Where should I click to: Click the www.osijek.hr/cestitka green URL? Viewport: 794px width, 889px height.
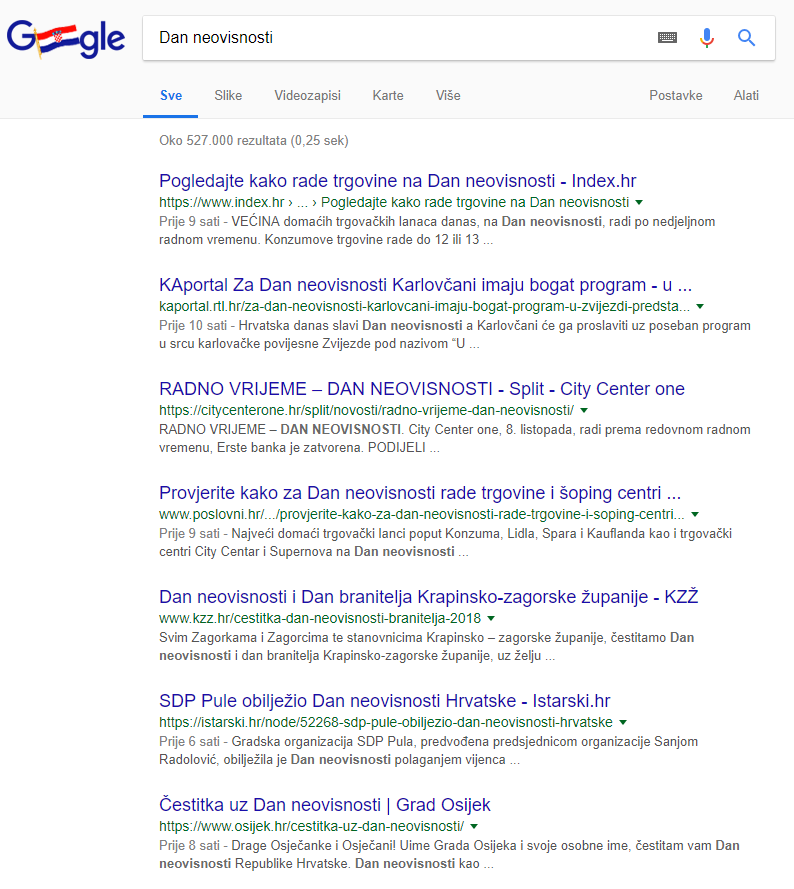[311, 827]
